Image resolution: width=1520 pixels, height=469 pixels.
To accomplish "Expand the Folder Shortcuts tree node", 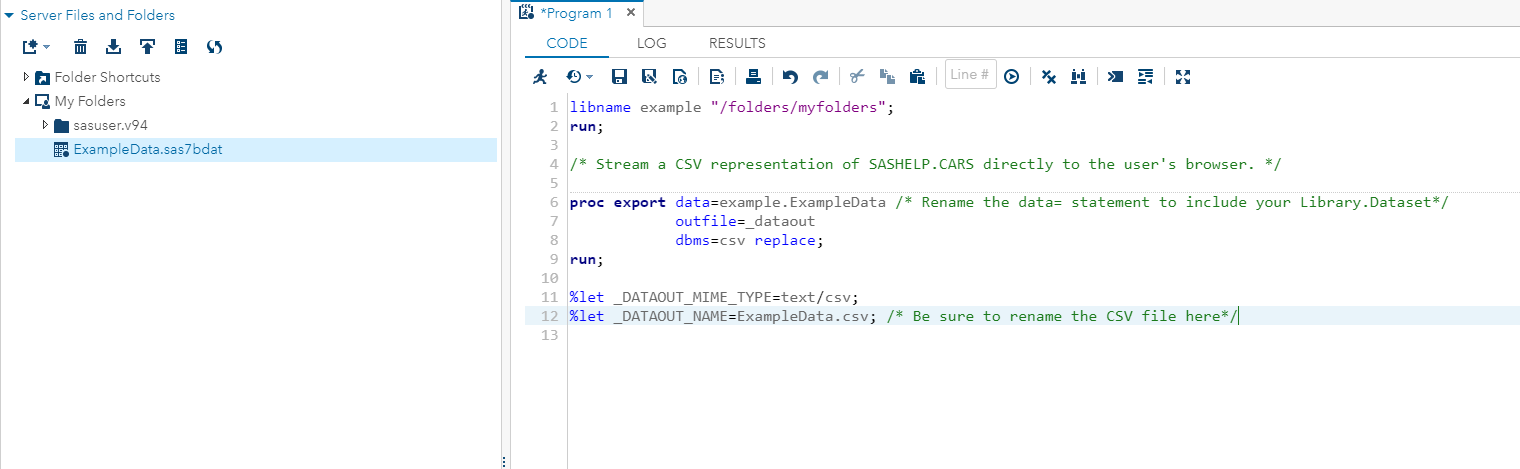I will 26,77.
